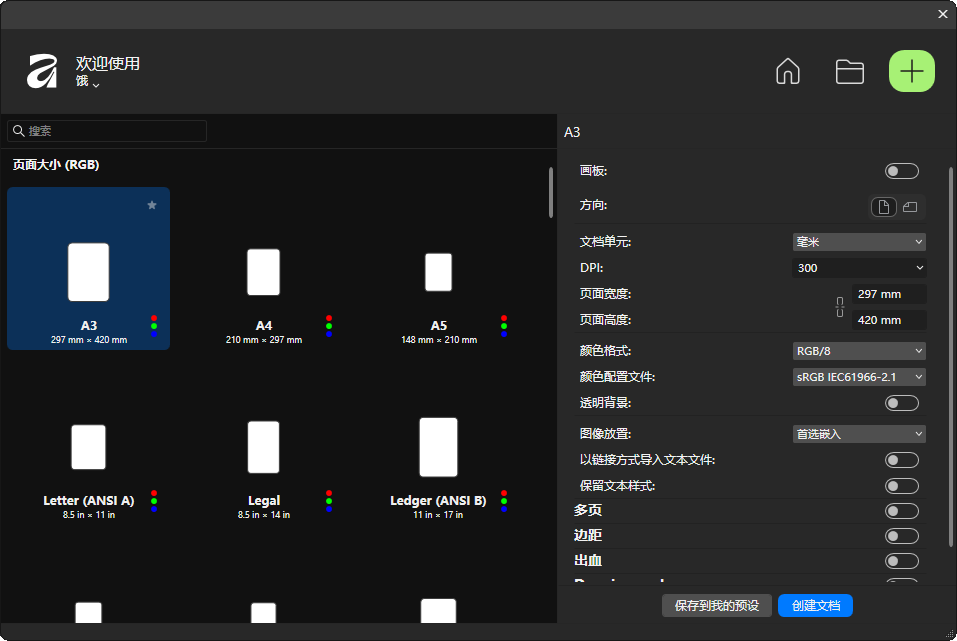Screen dimensions: 957x641
Task: Open the DPI dropdown showing 300
Action: (859, 268)
